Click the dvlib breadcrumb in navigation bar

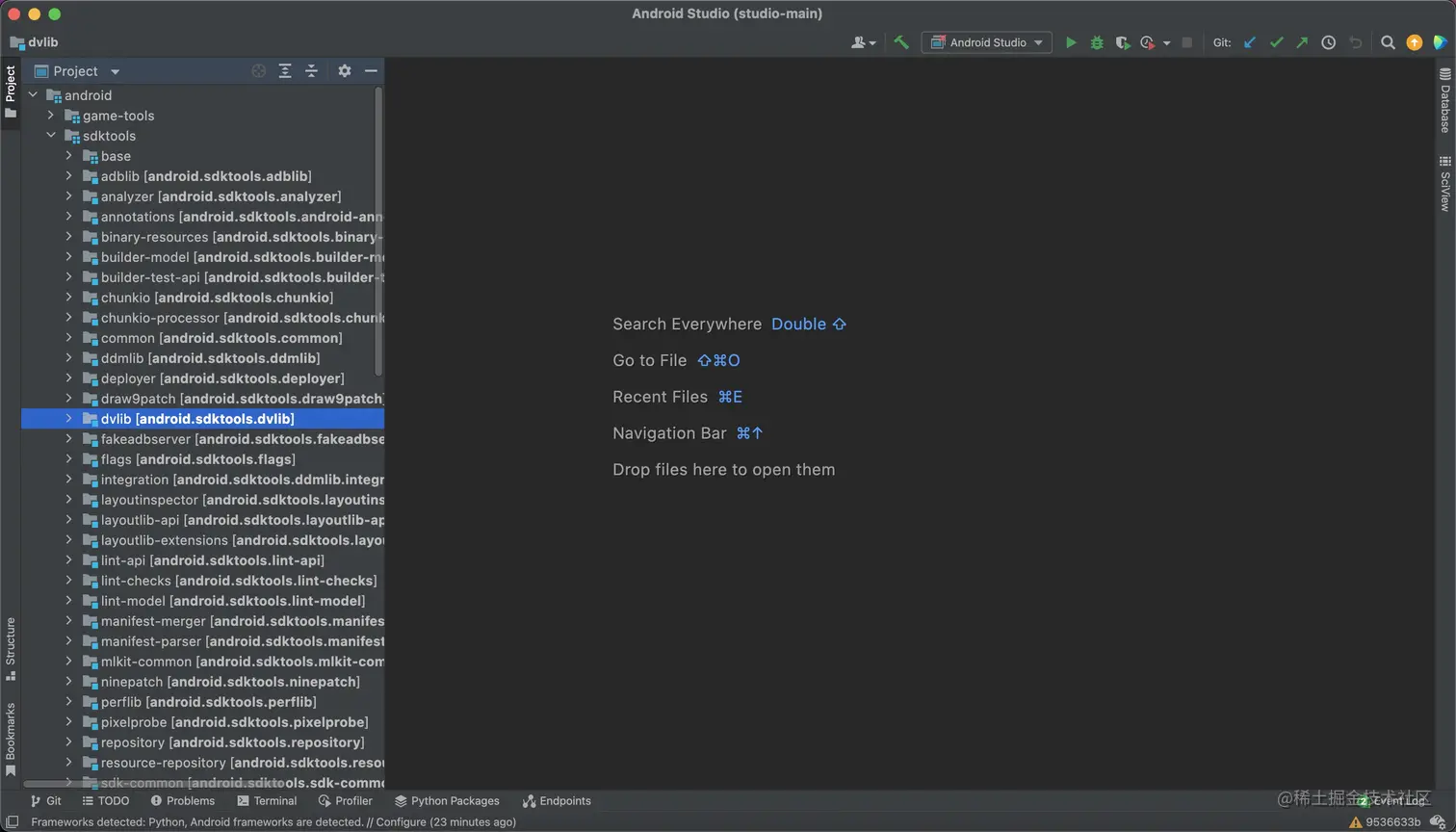35,42
